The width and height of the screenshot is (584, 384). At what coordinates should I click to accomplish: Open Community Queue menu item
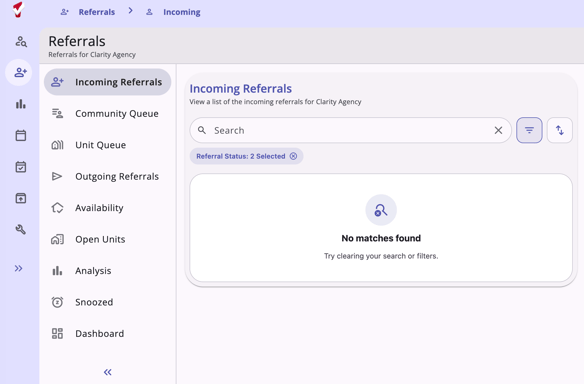(x=107, y=113)
